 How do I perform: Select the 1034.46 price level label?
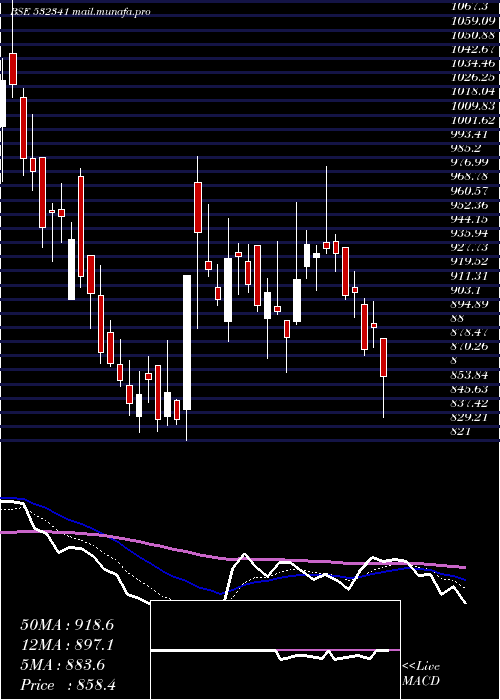475,63
